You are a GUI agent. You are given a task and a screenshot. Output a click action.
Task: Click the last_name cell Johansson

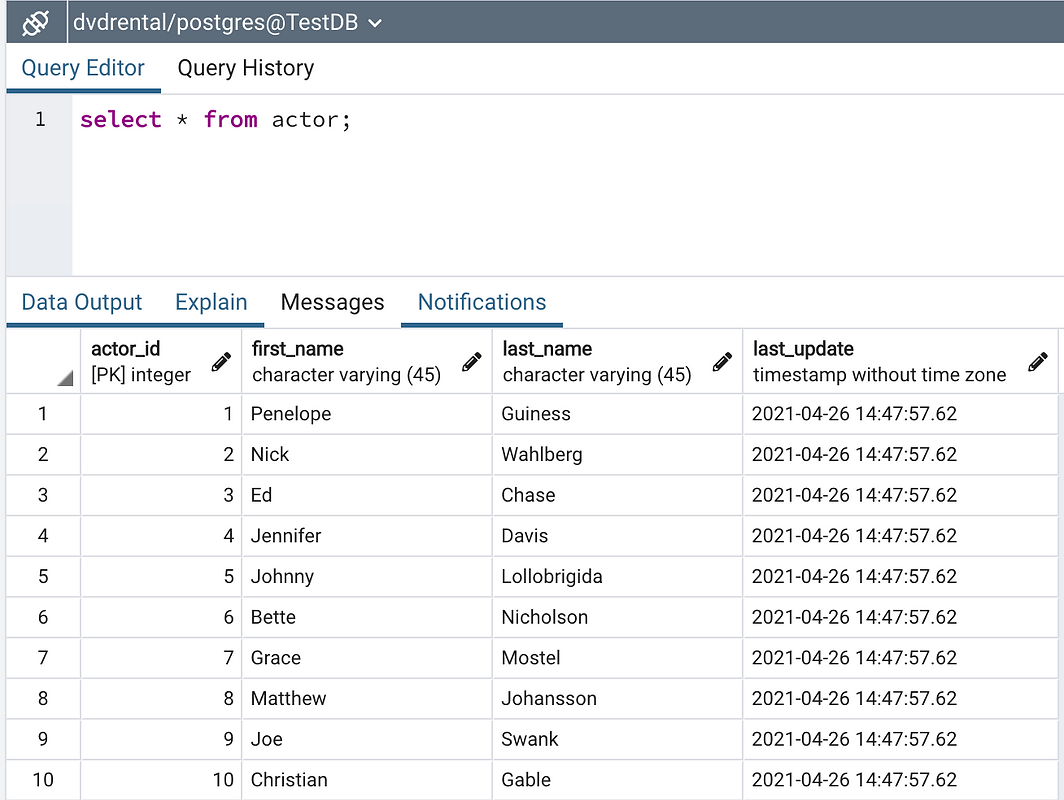click(618, 699)
